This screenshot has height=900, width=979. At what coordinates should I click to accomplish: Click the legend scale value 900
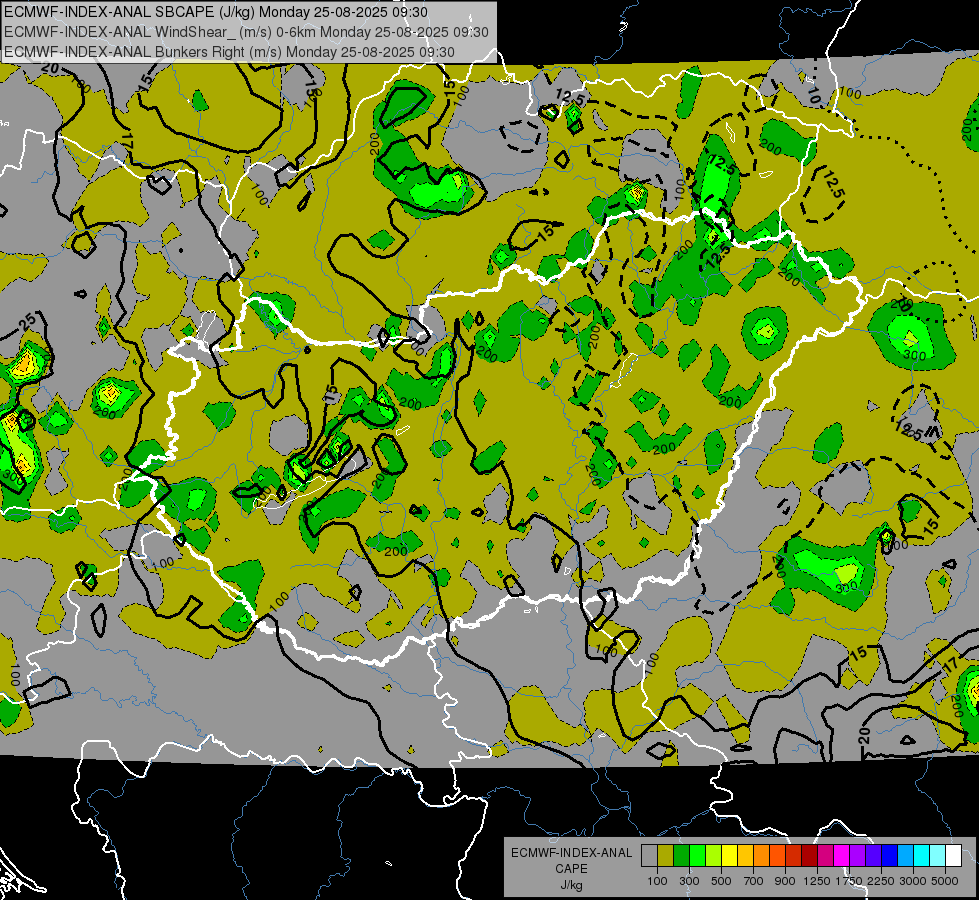[x=785, y=881]
